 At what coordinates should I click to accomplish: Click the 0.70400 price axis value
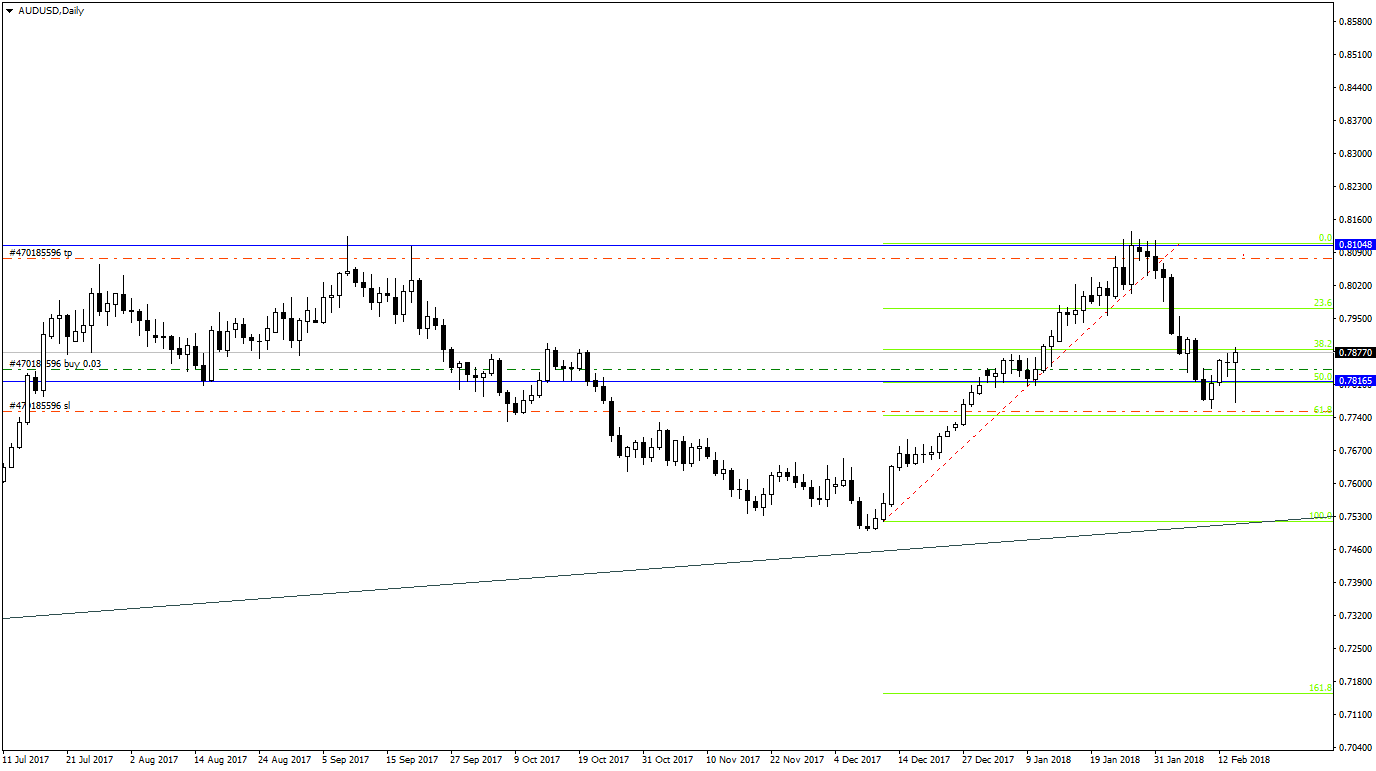(x=1354, y=747)
